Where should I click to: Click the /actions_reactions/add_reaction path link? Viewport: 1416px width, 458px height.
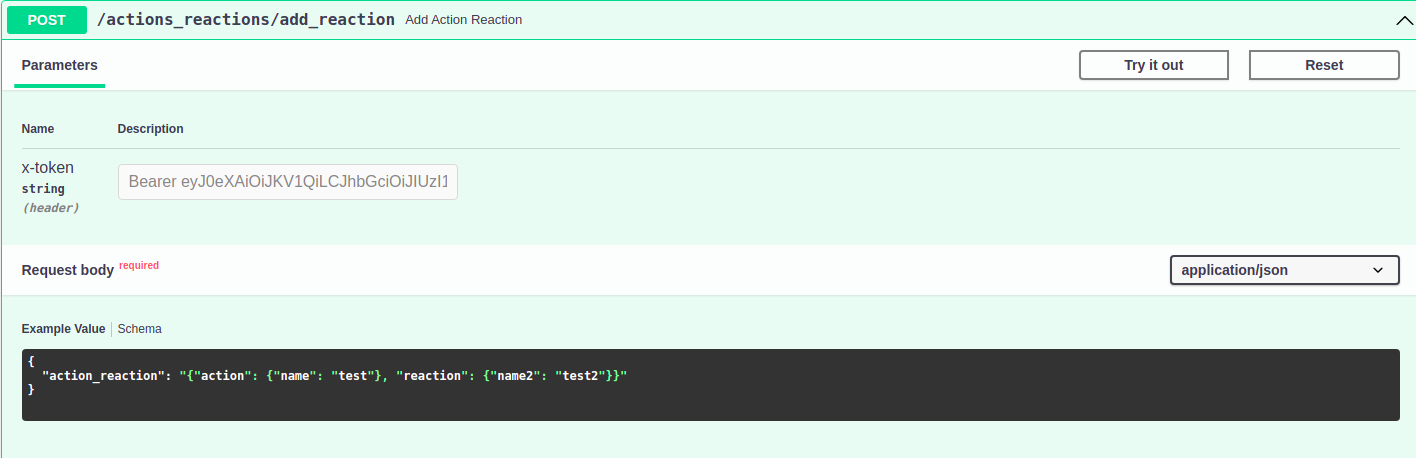point(246,19)
